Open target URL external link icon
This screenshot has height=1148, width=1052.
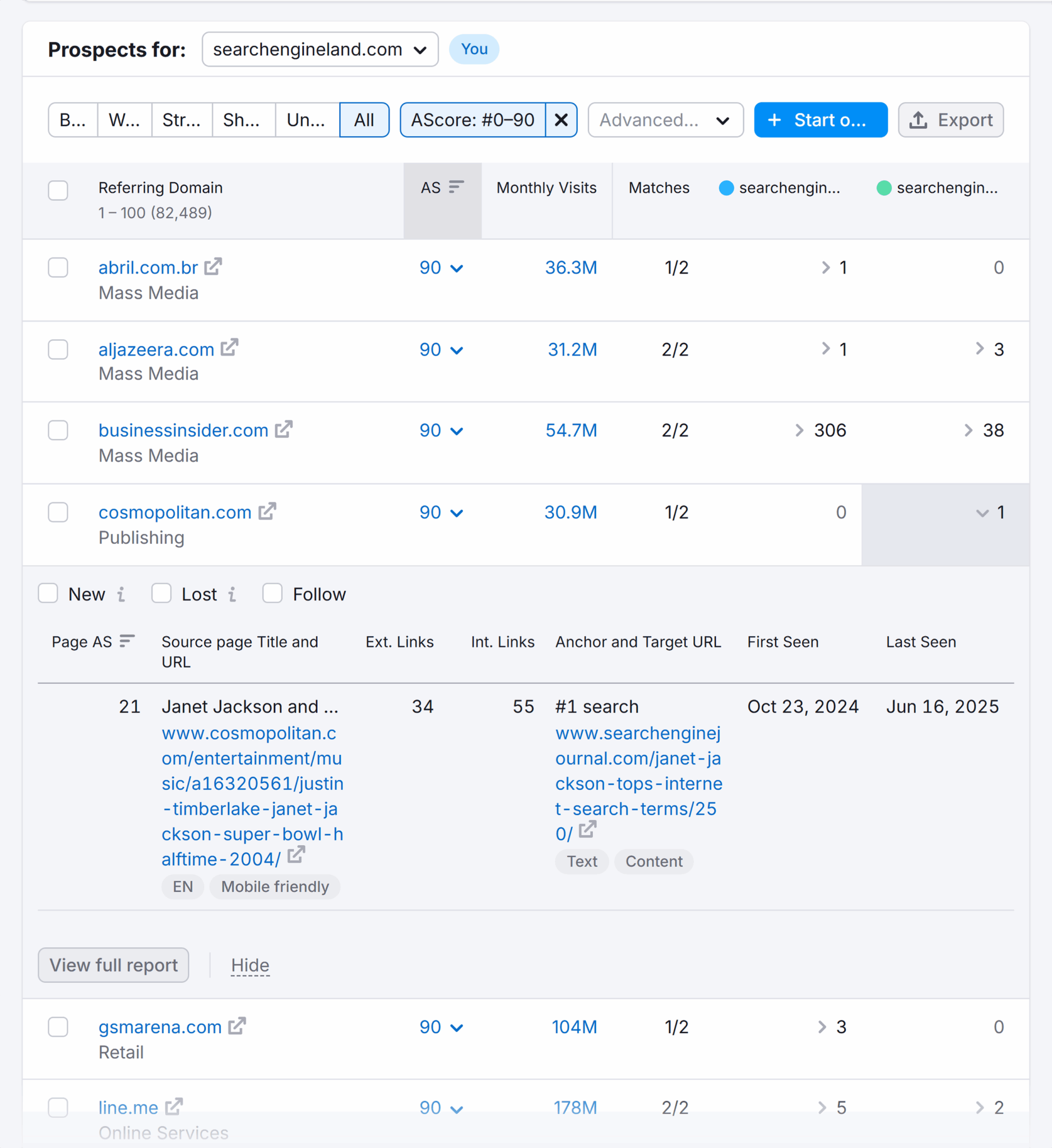[x=587, y=830]
